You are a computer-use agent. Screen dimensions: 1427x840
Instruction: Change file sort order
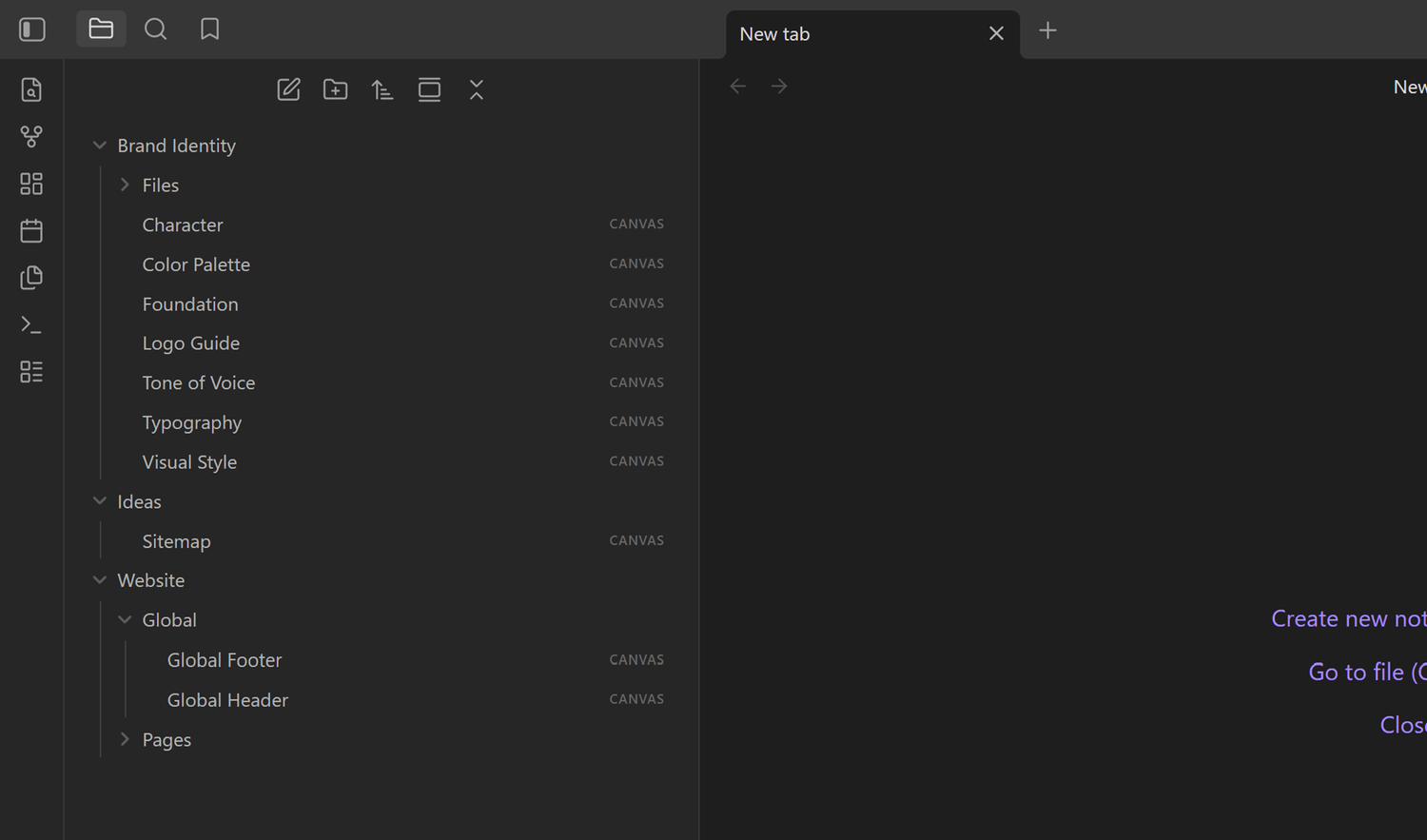pos(382,89)
